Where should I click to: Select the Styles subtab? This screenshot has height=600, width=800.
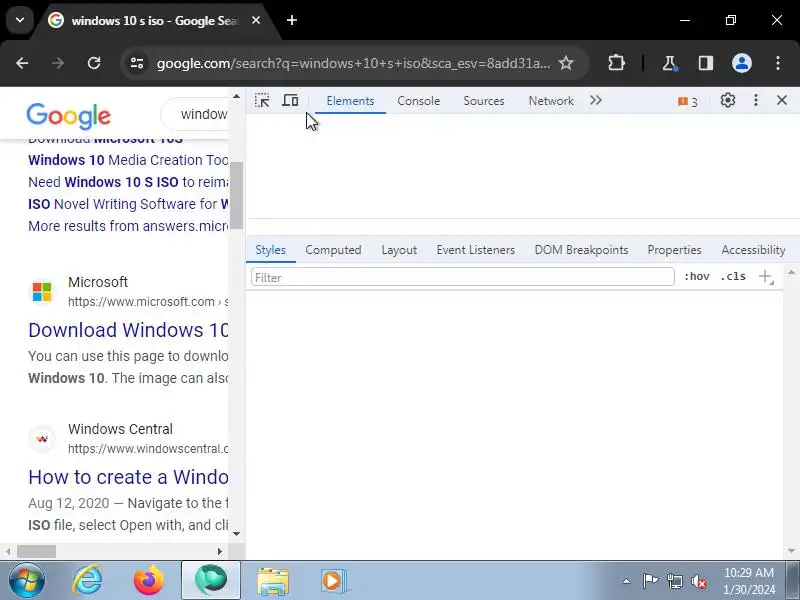click(x=270, y=250)
